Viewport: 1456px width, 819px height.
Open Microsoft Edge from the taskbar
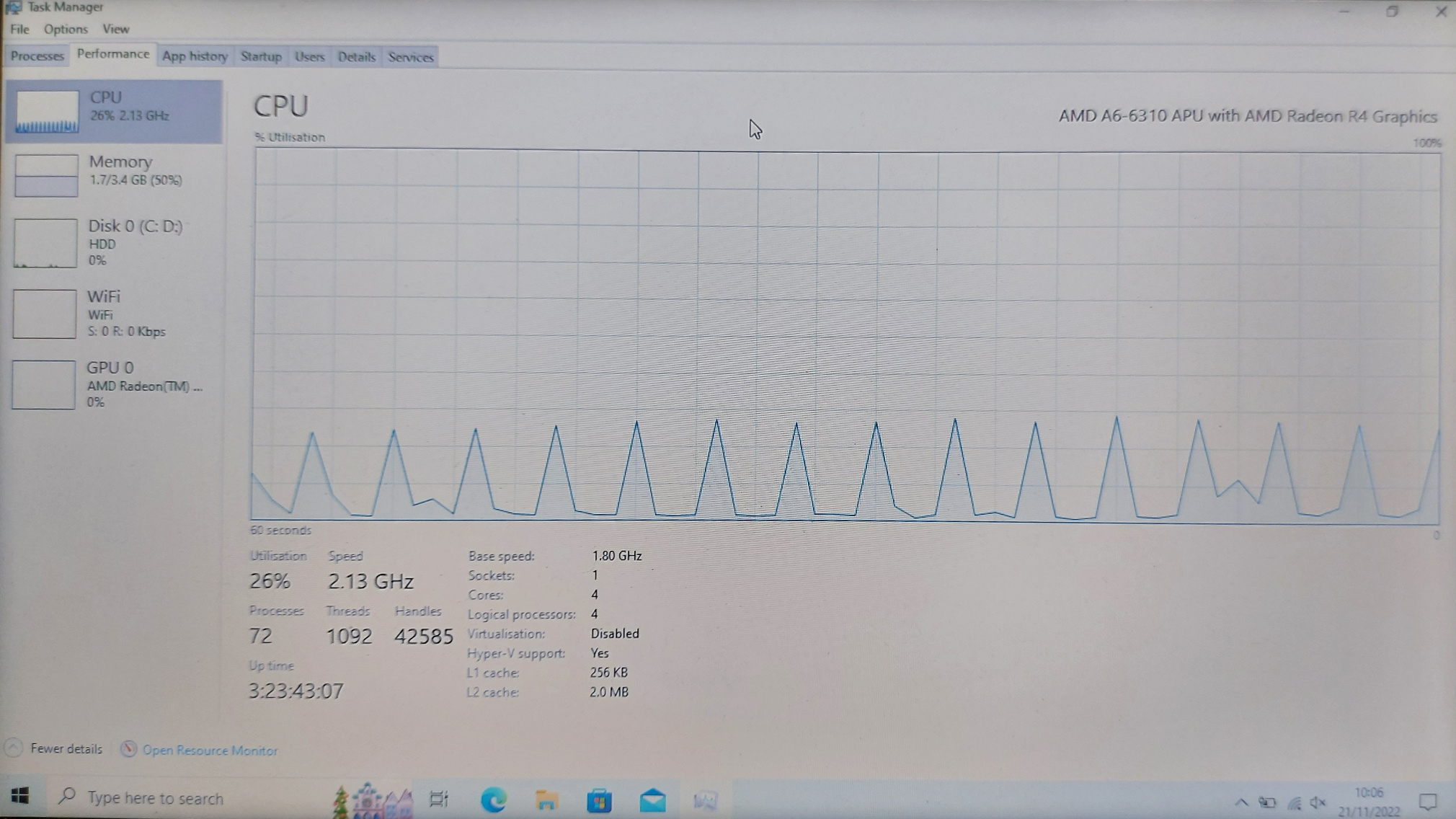(493, 799)
